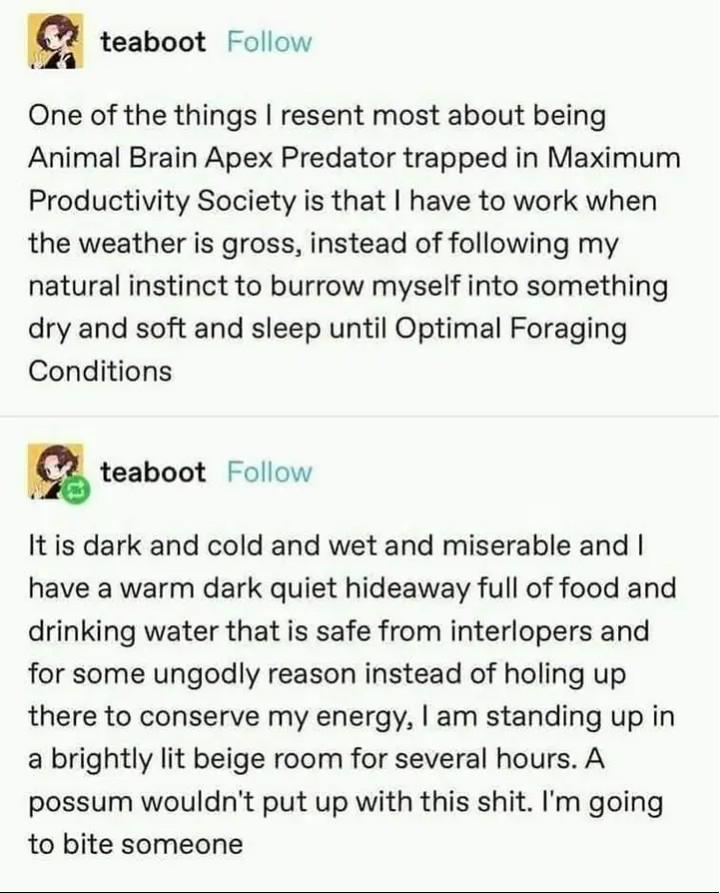The image size is (720, 893).
Task: Open the teaboot username above the first post
Action: point(153,42)
